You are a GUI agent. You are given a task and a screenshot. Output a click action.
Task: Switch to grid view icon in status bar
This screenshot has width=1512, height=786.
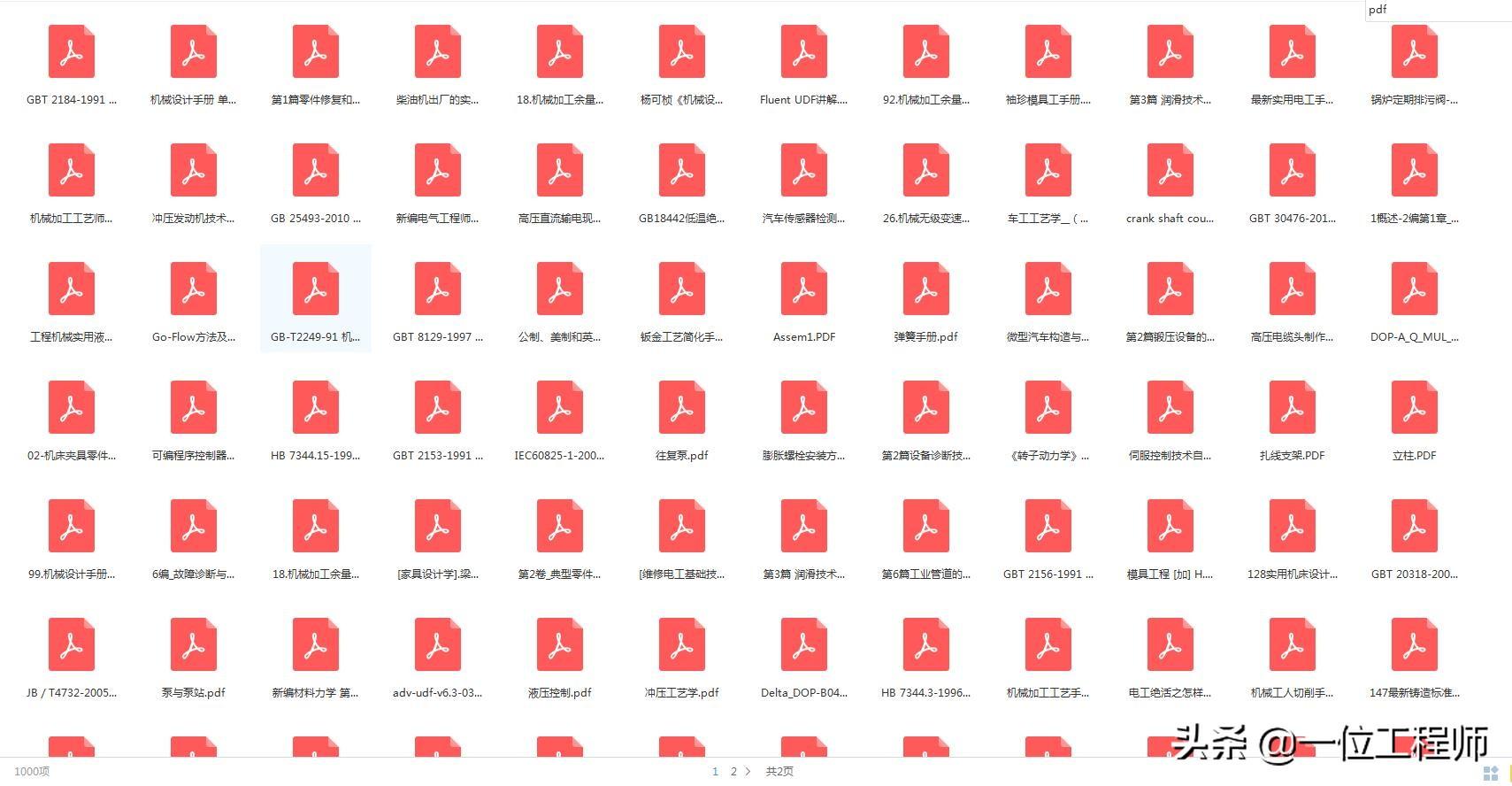pyautogui.click(x=1490, y=773)
